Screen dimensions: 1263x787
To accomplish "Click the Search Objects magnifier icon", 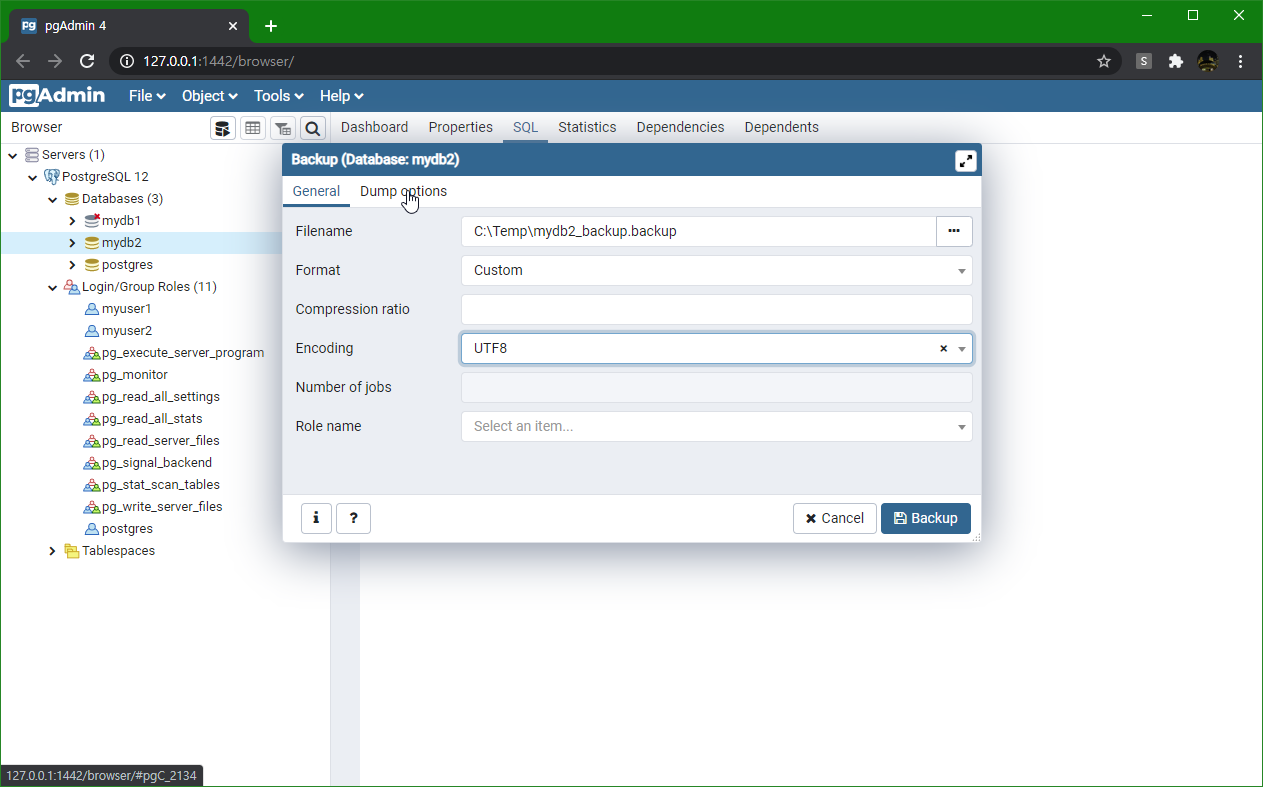I will pos(313,128).
